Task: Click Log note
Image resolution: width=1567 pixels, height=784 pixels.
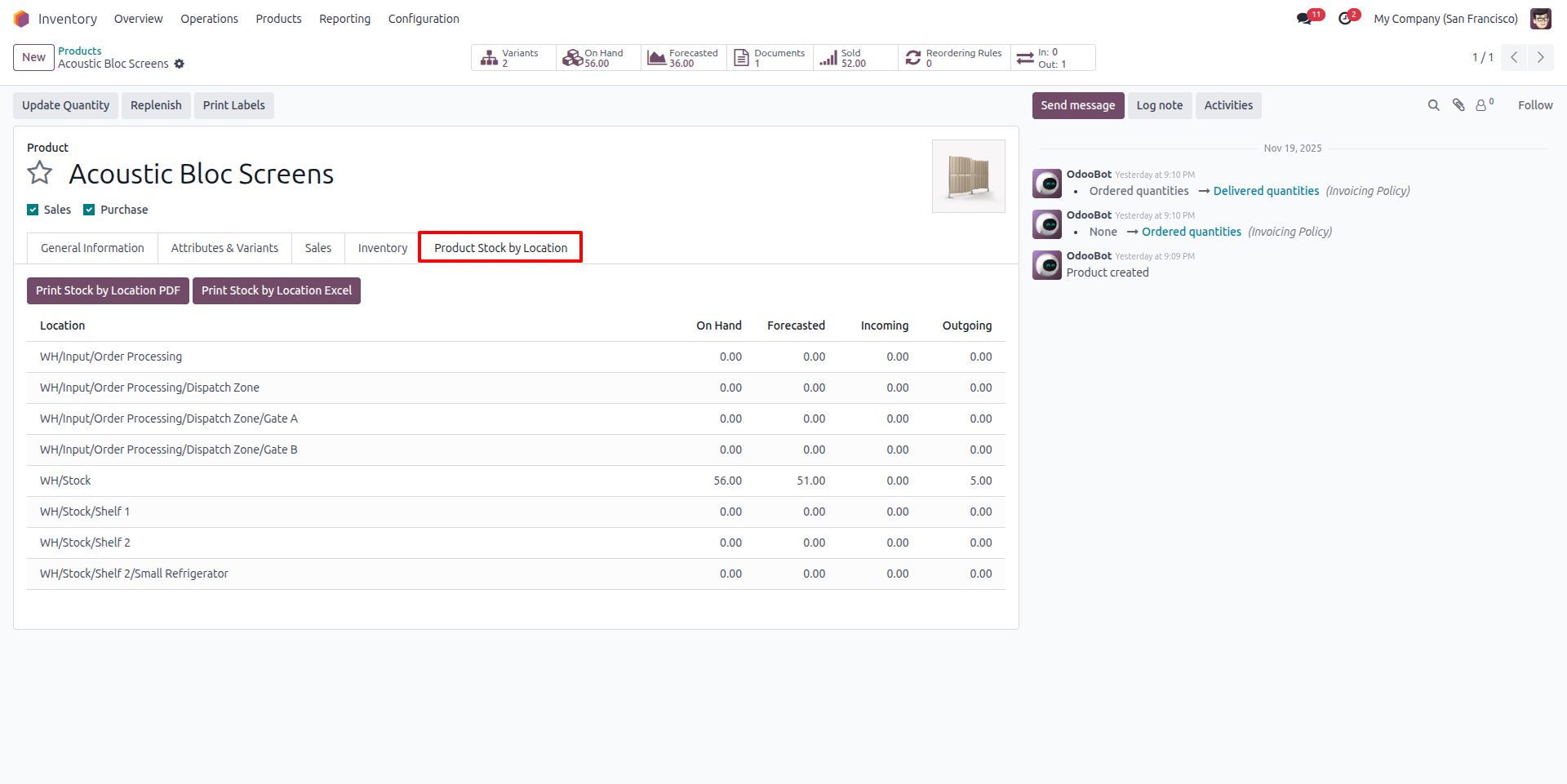Action: click(x=1160, y=105)
